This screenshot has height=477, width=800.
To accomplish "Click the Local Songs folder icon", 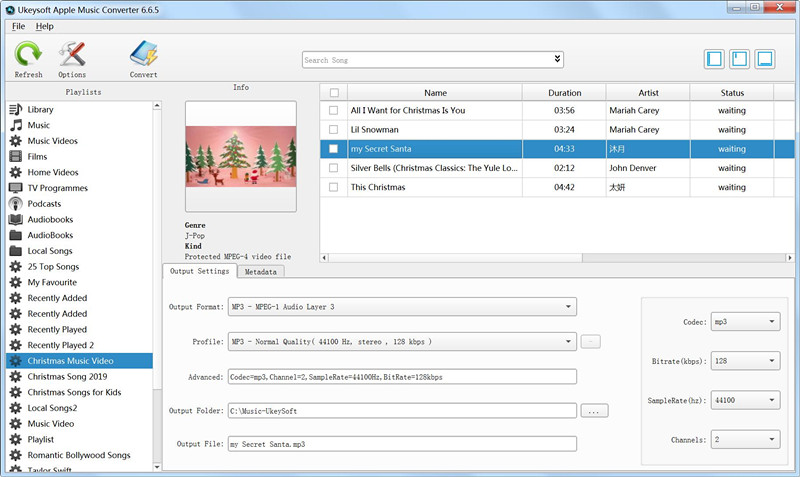I will [16, 250].
